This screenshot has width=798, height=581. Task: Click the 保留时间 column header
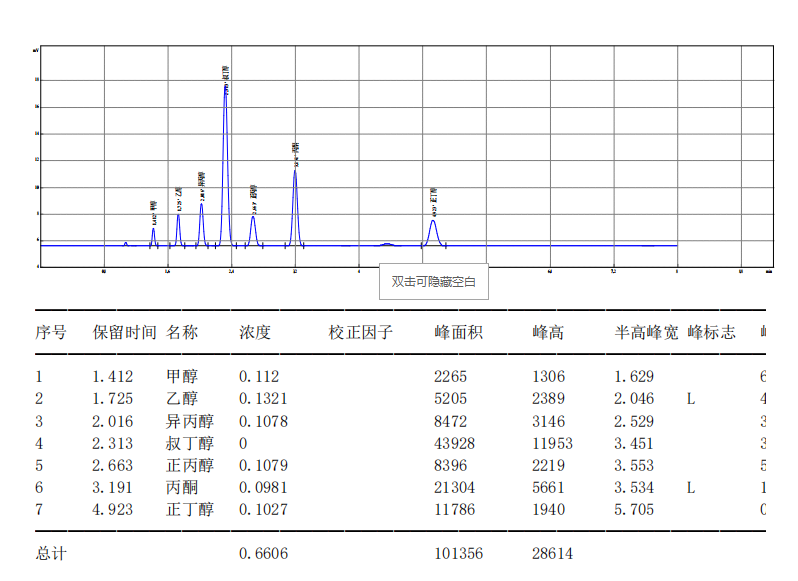[124, 332]
